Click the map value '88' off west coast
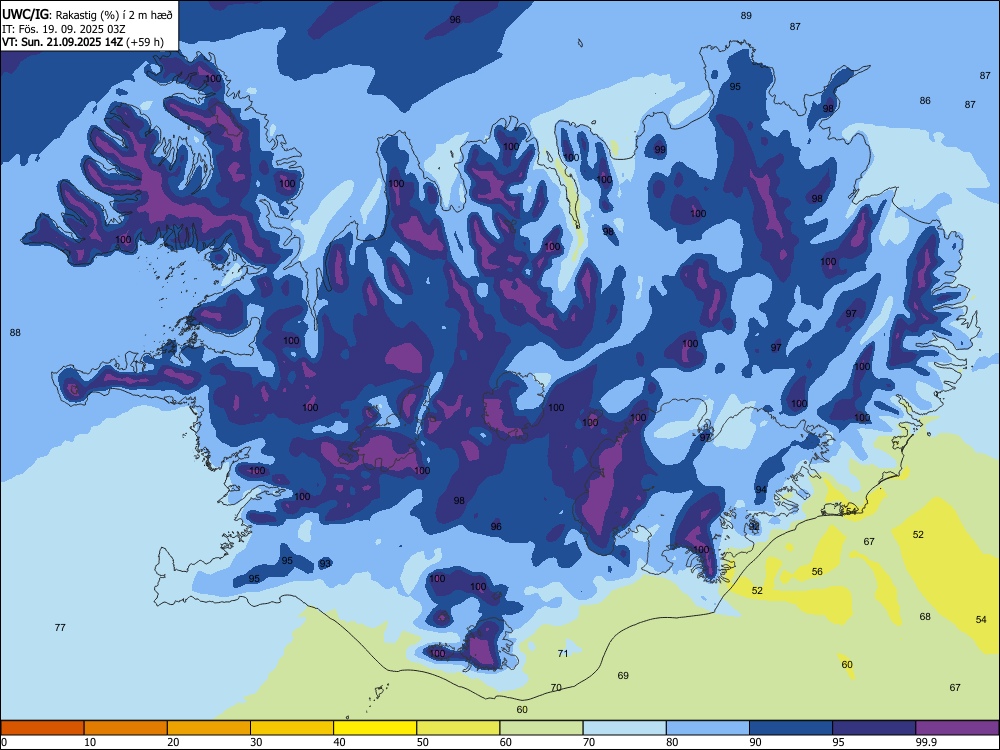 click(15, 332)
